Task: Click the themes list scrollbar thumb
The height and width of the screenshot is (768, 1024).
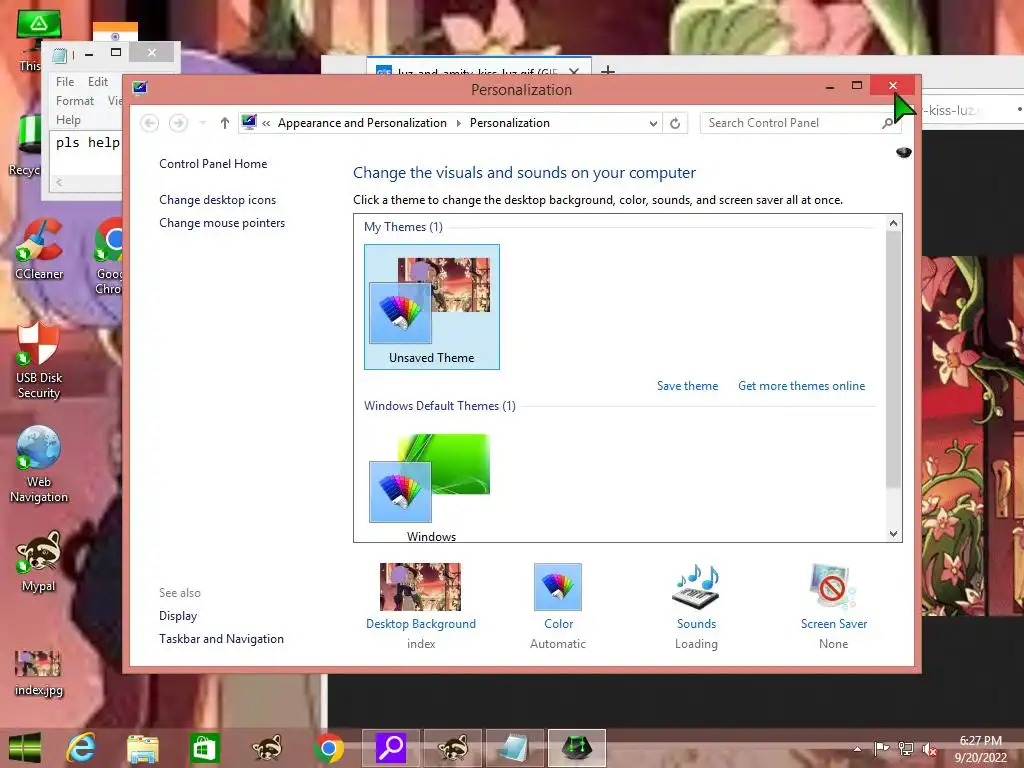Action: pyautogui.click(x=893, y=360)
